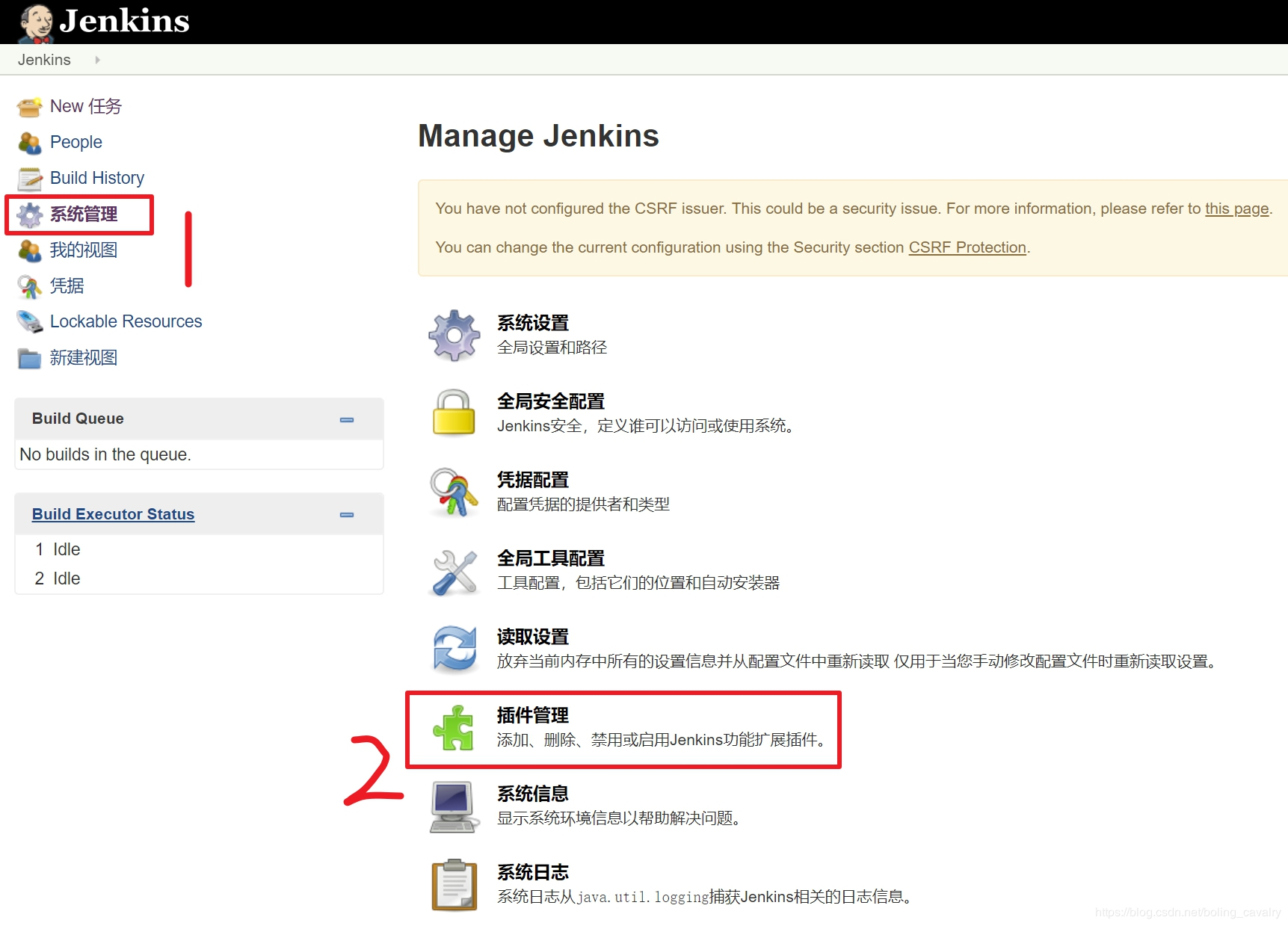Screen dimensions: 1288x926
Task: Click the 我的视图 icon in sidebar
Action: [x=30, y=250]
